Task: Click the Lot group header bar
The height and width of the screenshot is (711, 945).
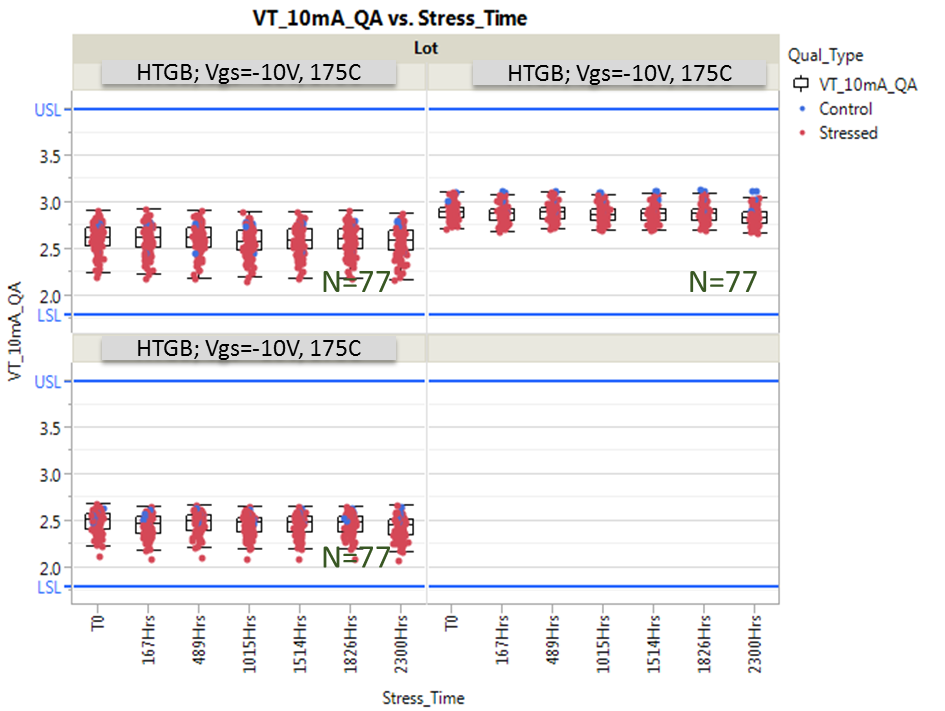Action: pos(425,47)
